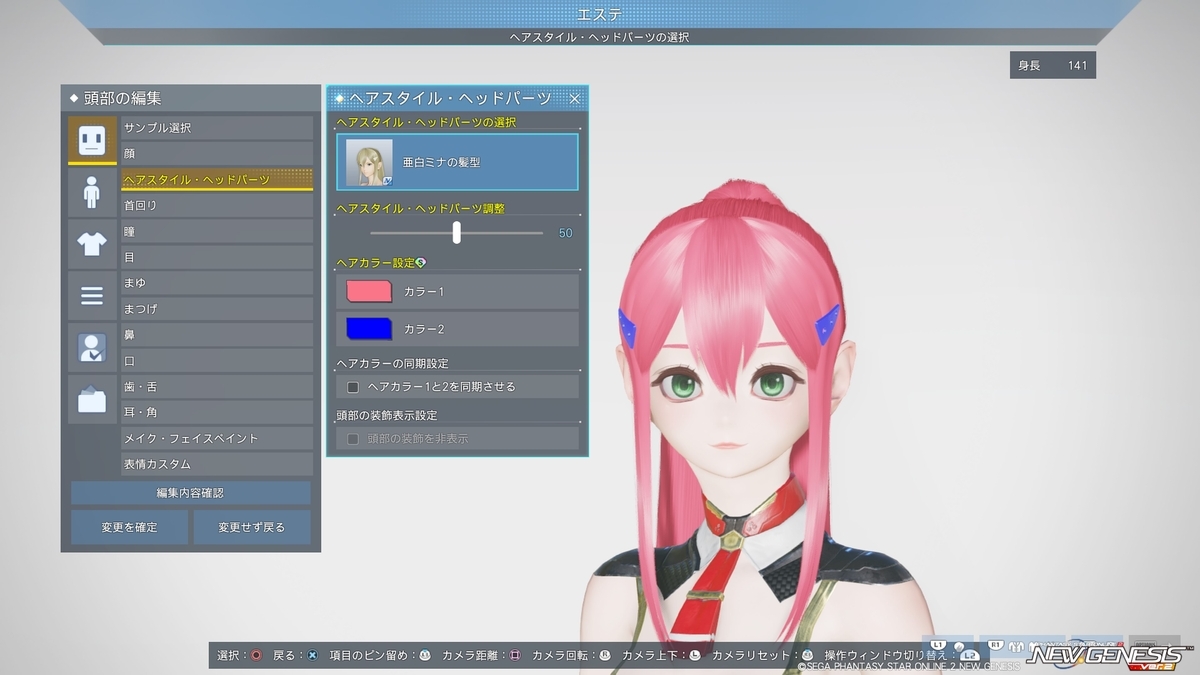This screenshot has width=1200, height=675.
Task: Click 編集内容確認 button
Action: (x=191, y=493)
